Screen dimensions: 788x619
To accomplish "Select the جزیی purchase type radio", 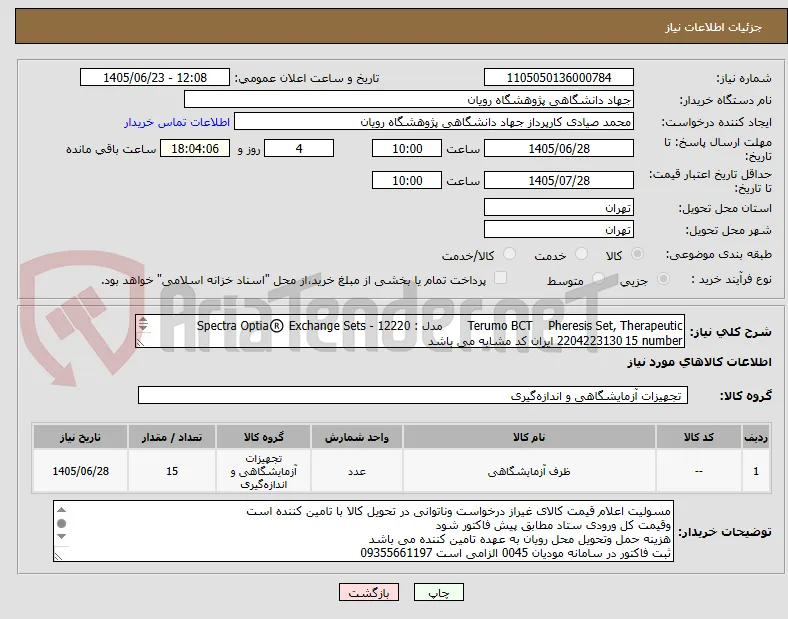I will [x=663, y=279].
